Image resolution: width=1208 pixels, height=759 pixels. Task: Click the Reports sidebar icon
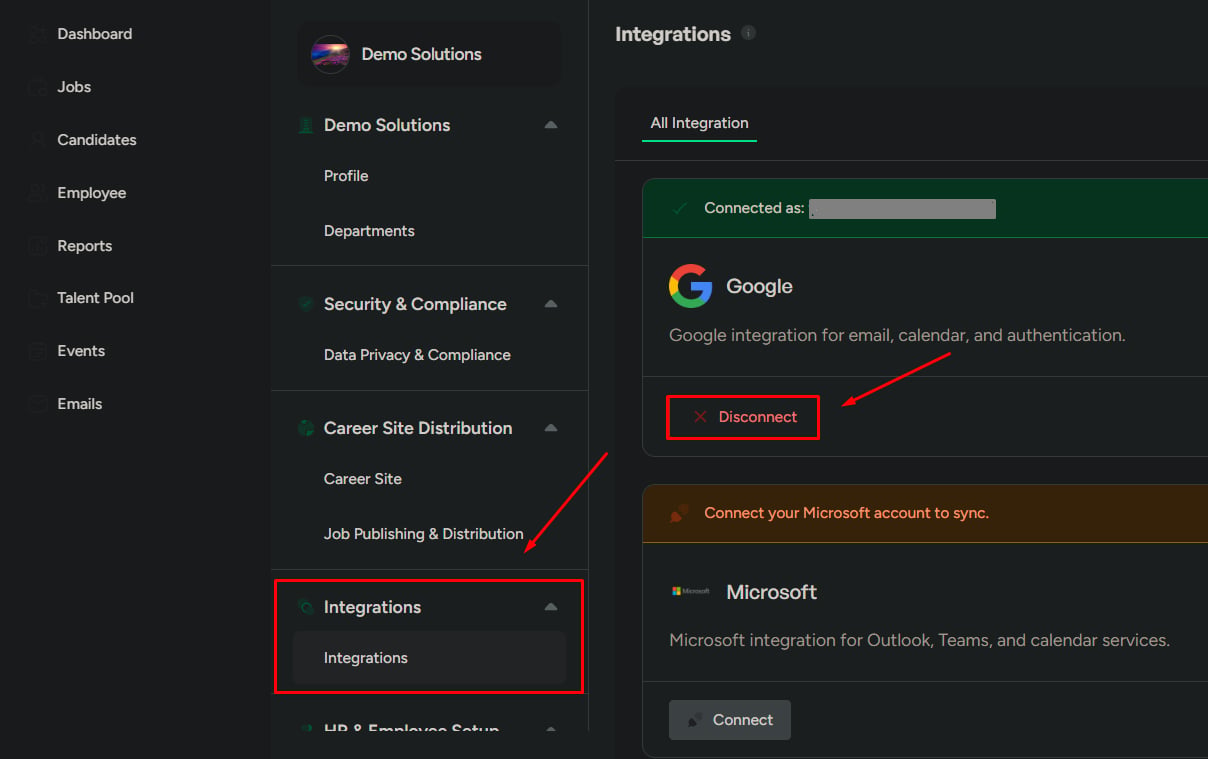pos(37,246)
